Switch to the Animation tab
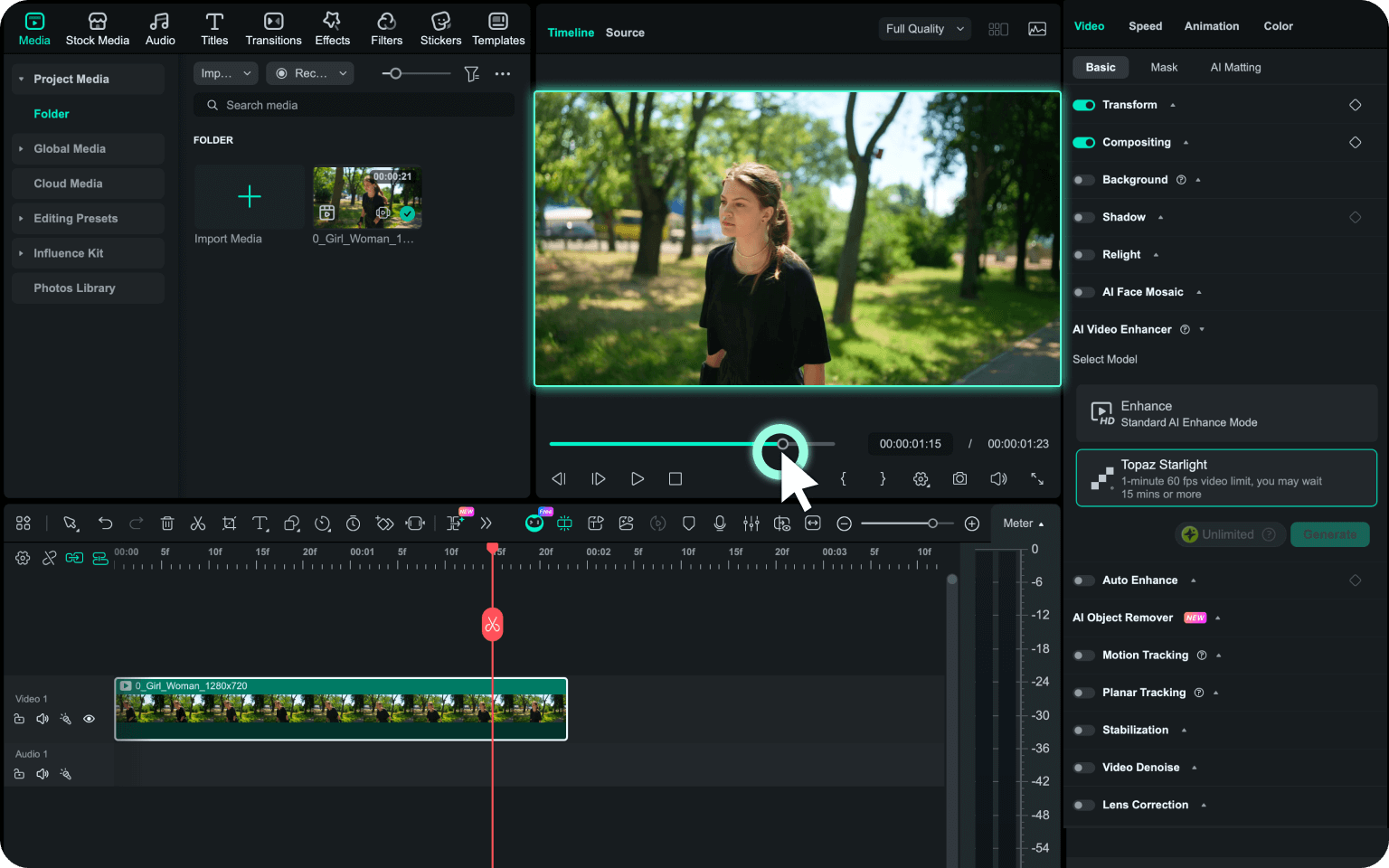The image size is (1389, 868). (1211, 26)
